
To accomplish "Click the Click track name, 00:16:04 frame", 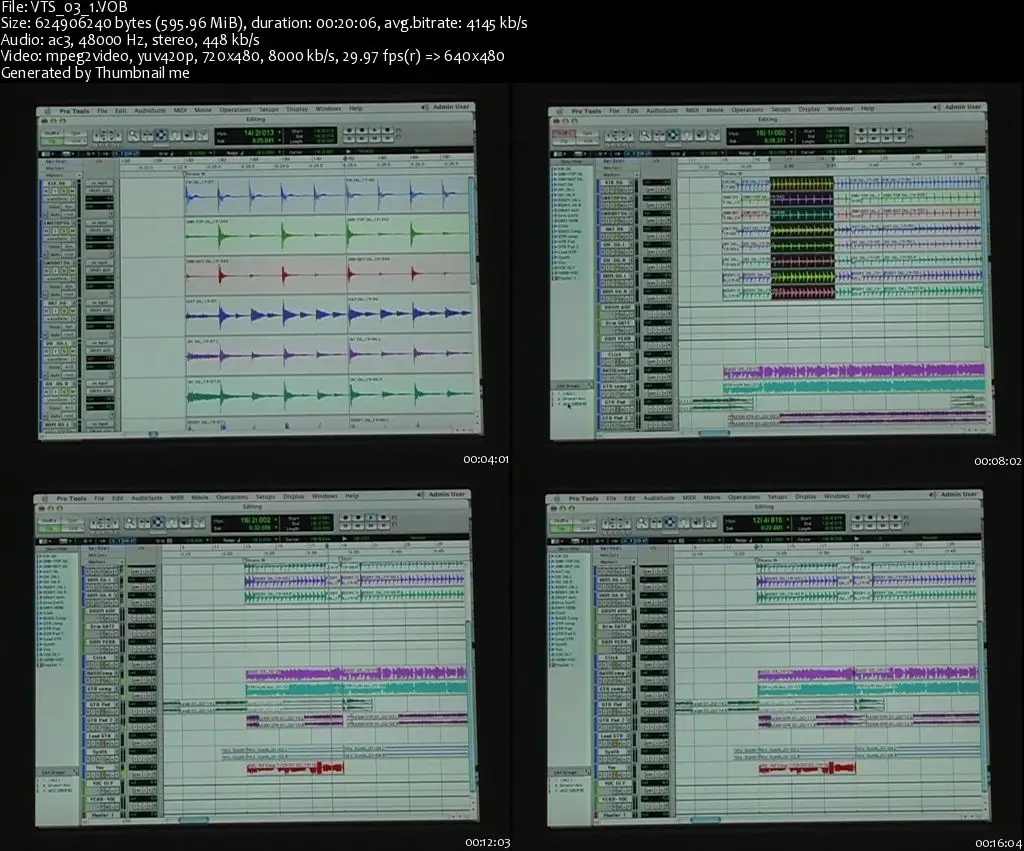I will [x=612, y=657].
